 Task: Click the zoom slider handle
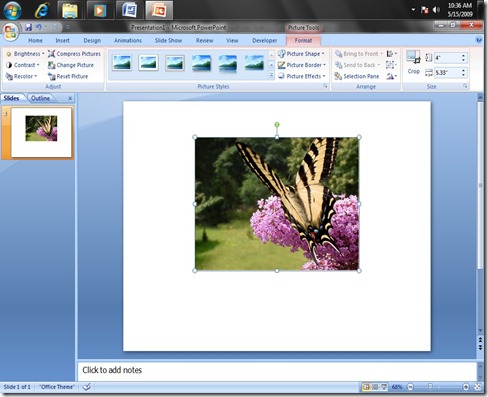[430, 387]
